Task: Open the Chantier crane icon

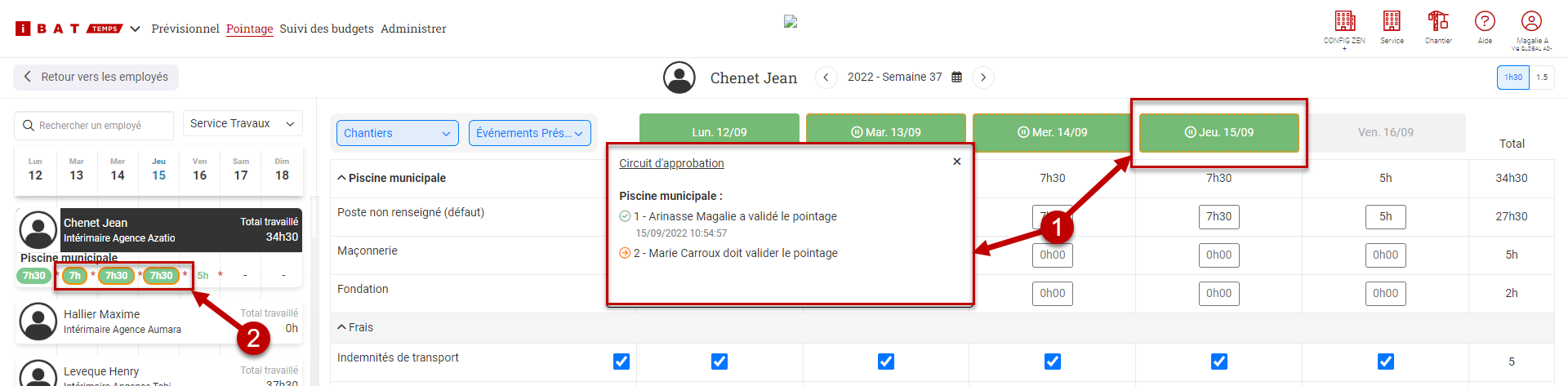Action: [x=1438, y=21]
